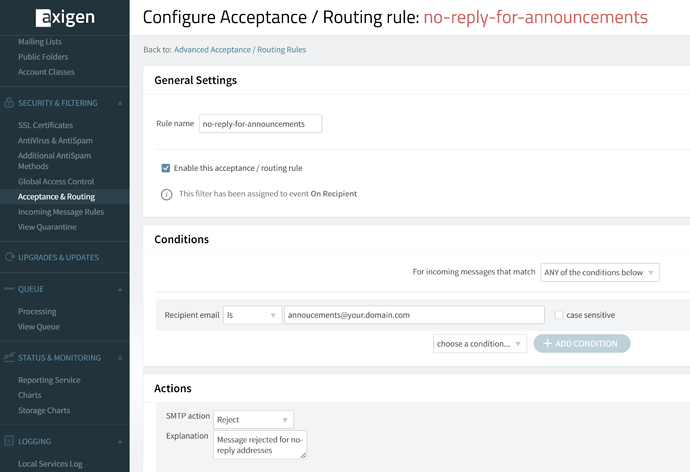
Task: Follow the Advanced Acceptance / Routing Rules link
Action: pyautogui.click(x=240, y=50)
